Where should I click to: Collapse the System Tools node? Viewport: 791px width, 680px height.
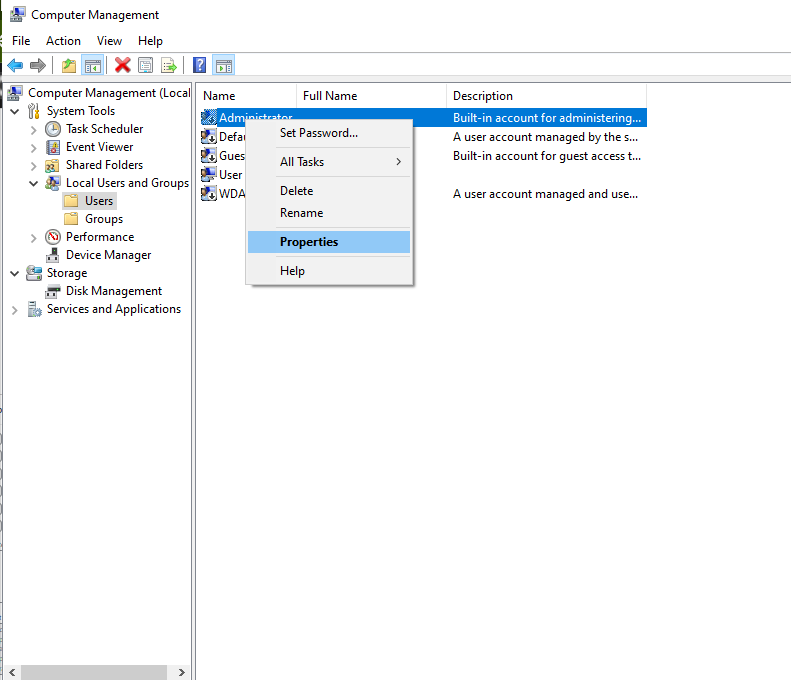coord(15,111)
